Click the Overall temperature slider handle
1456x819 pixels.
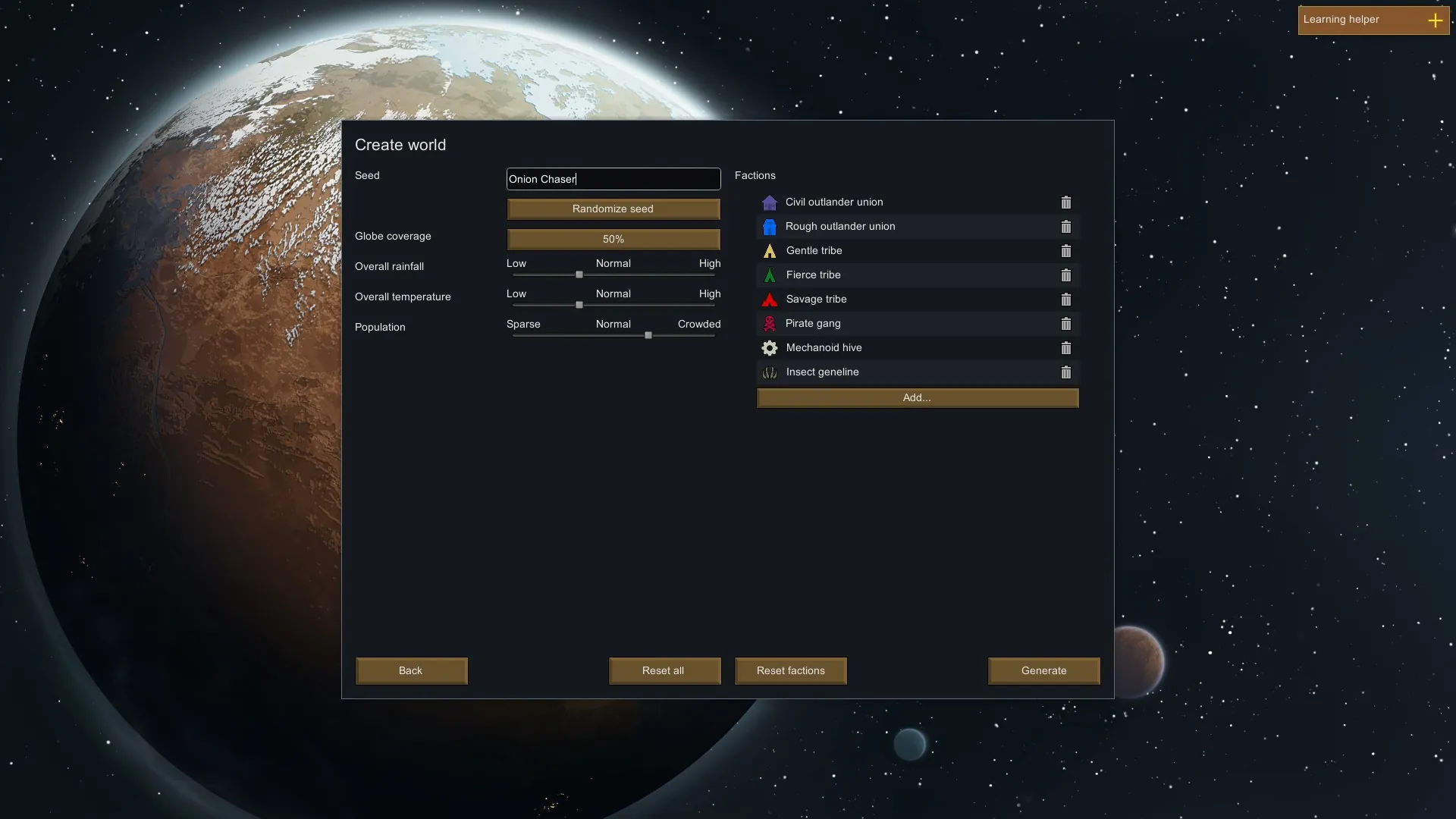579,305
